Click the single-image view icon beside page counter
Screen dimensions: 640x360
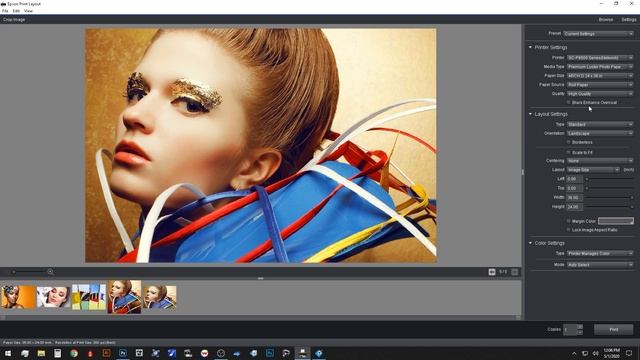click(x=492, y=272)
